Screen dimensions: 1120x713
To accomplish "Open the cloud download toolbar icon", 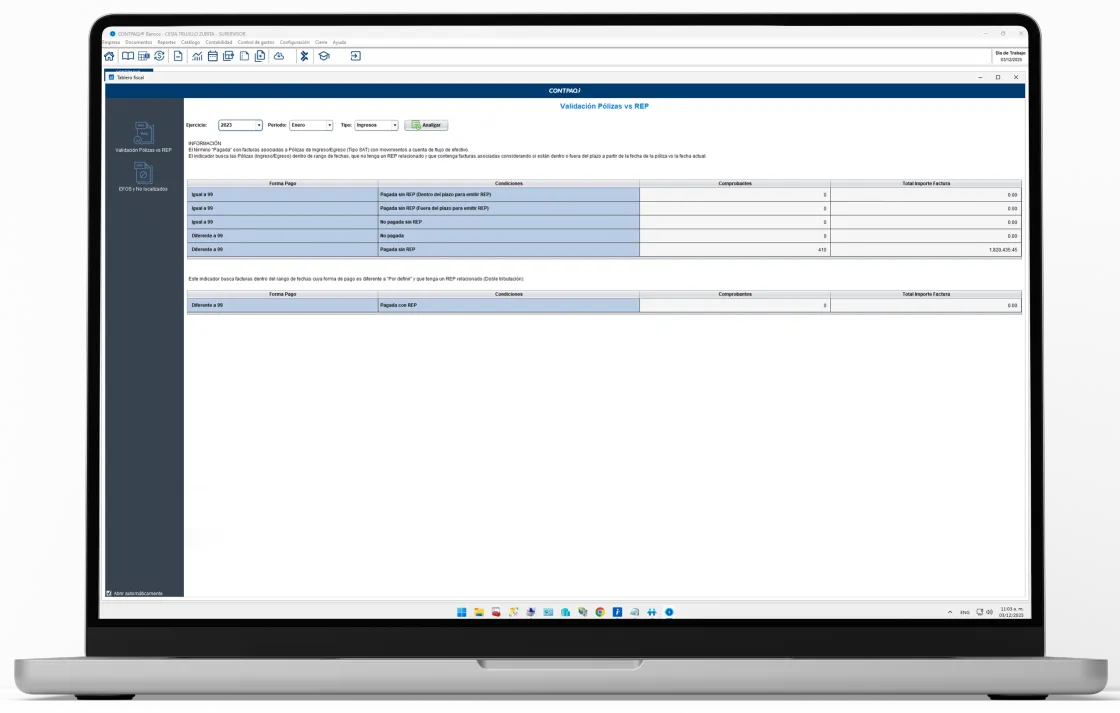I will (279, 56).
